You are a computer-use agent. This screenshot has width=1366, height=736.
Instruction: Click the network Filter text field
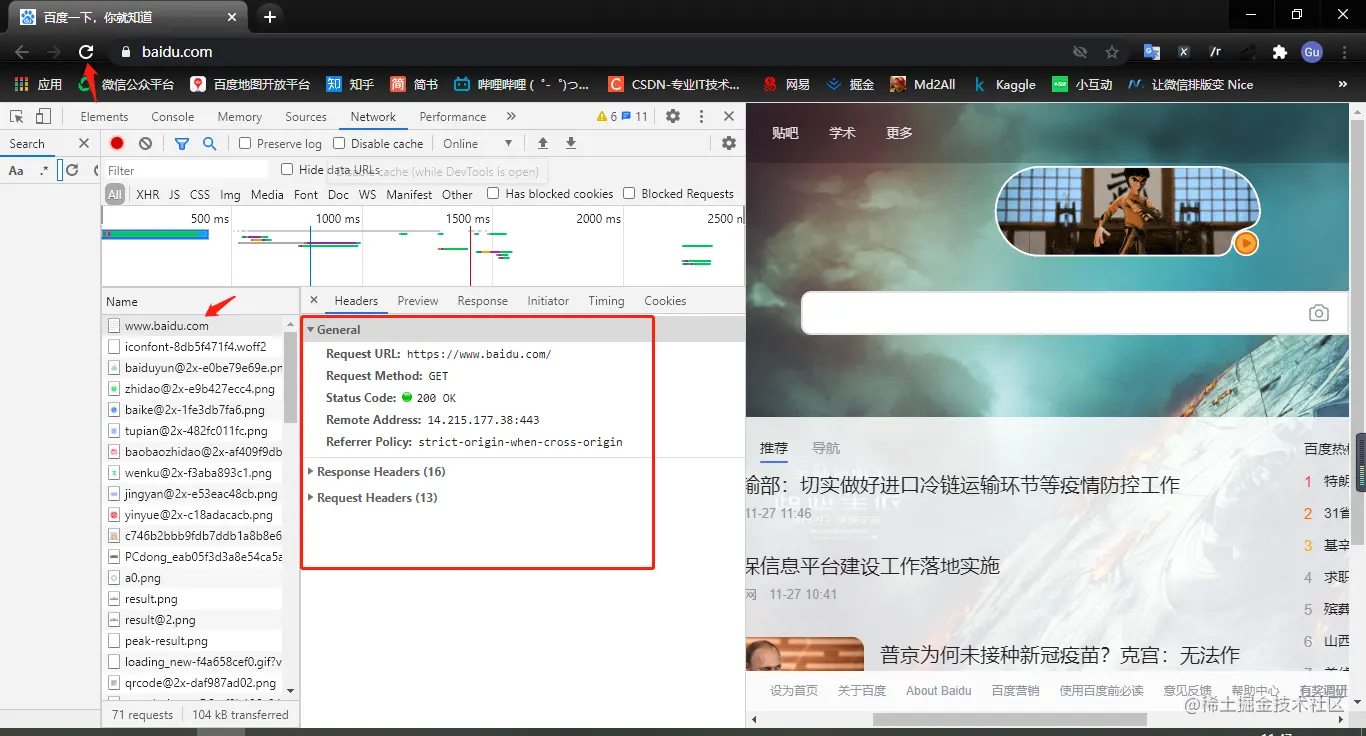click(187, 170)
